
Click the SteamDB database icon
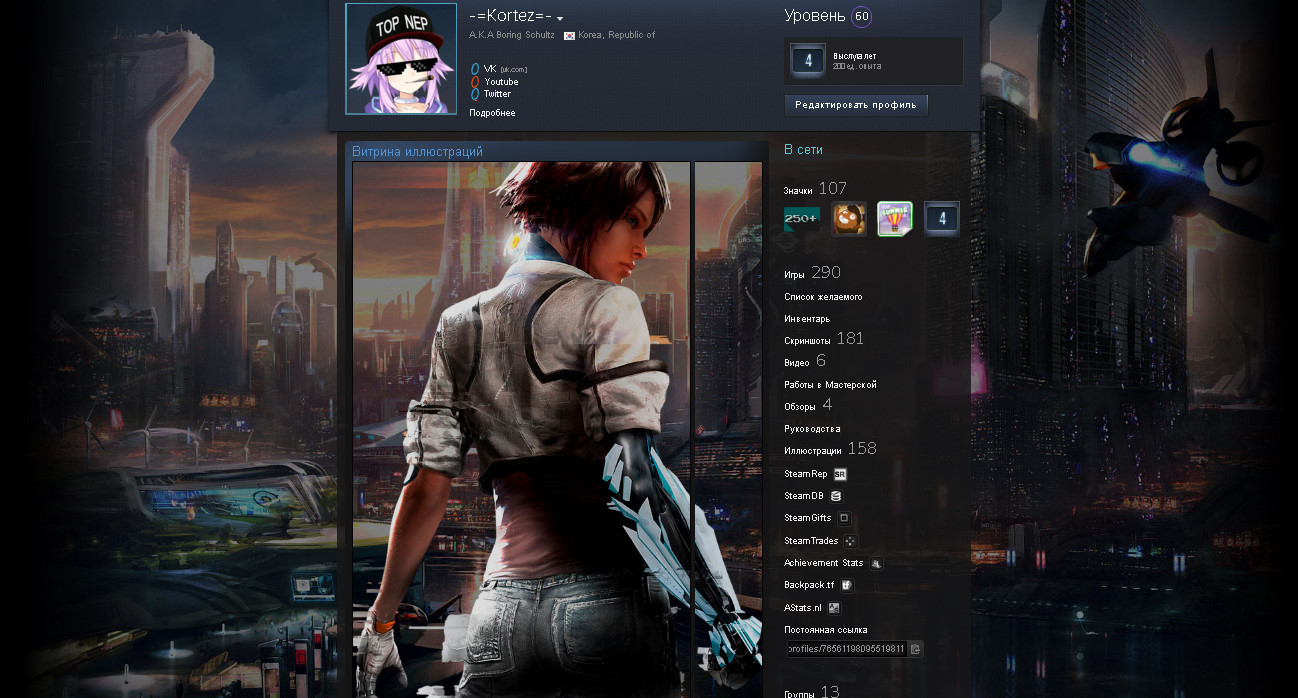pos(836,496)
